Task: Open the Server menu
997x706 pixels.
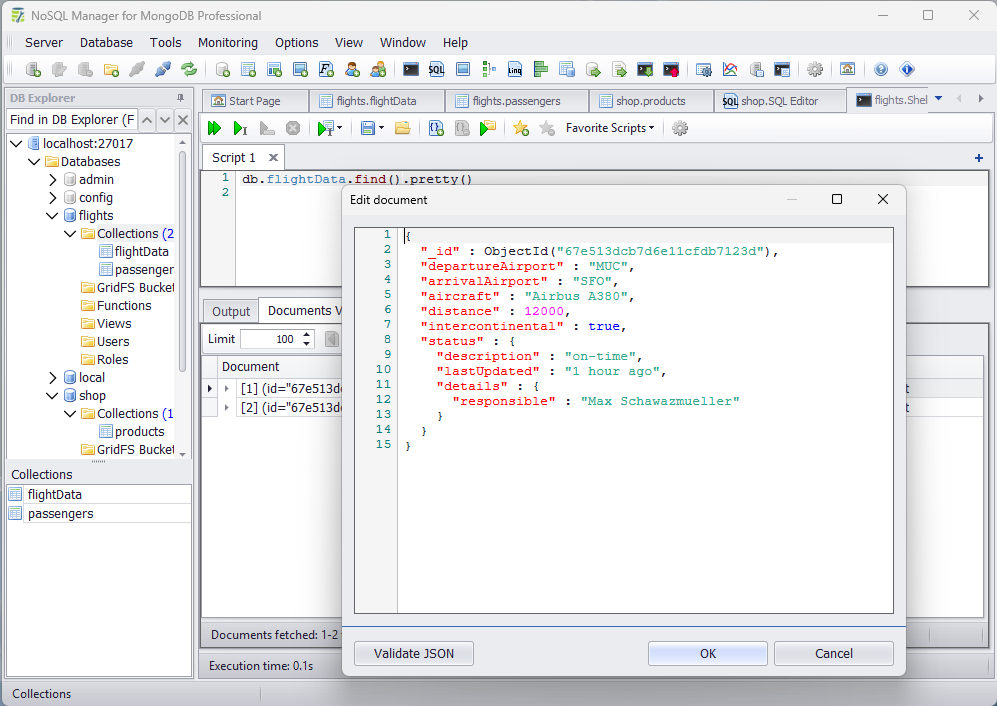Action: pos(44,43)
